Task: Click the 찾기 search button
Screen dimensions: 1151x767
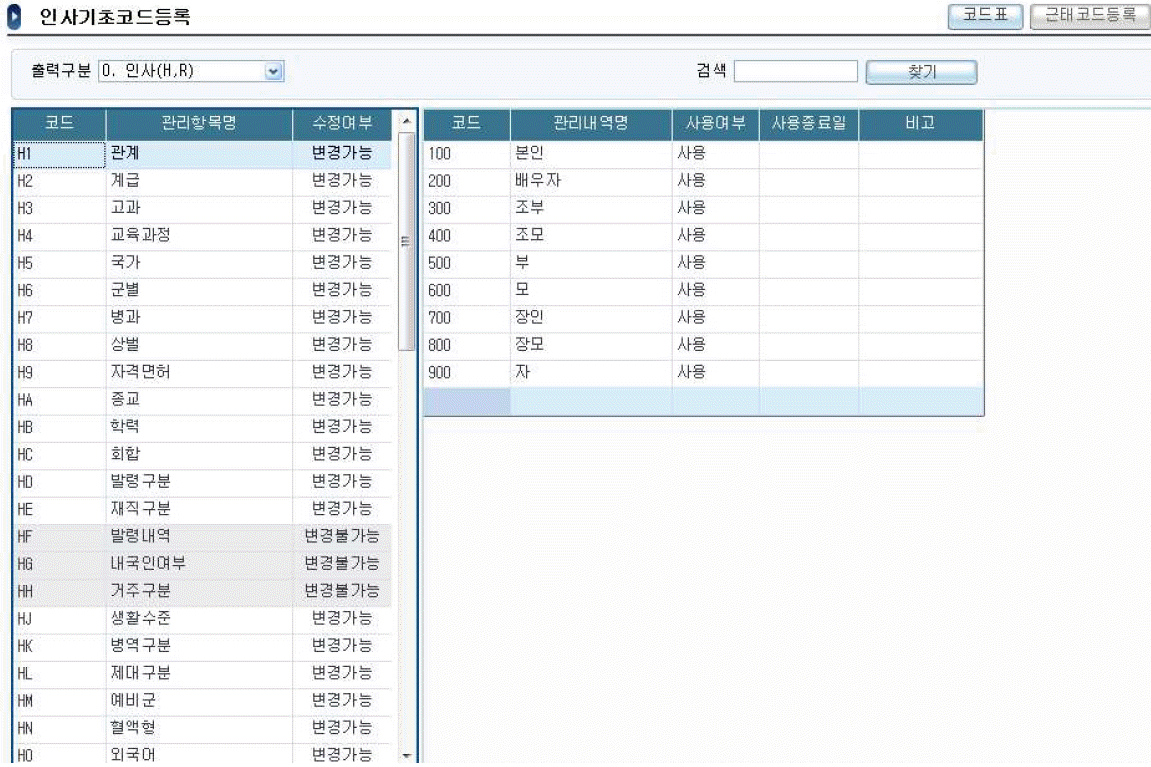Action: point(921,73)
